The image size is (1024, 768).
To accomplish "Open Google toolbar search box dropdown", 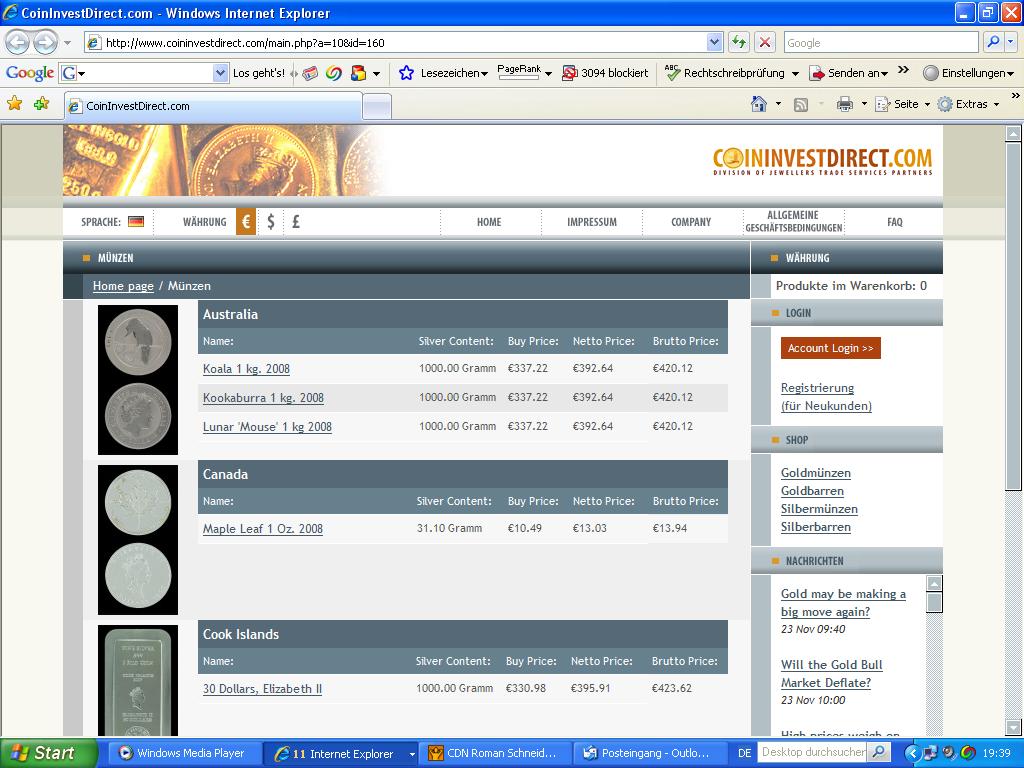I will (x=221, y=73).
